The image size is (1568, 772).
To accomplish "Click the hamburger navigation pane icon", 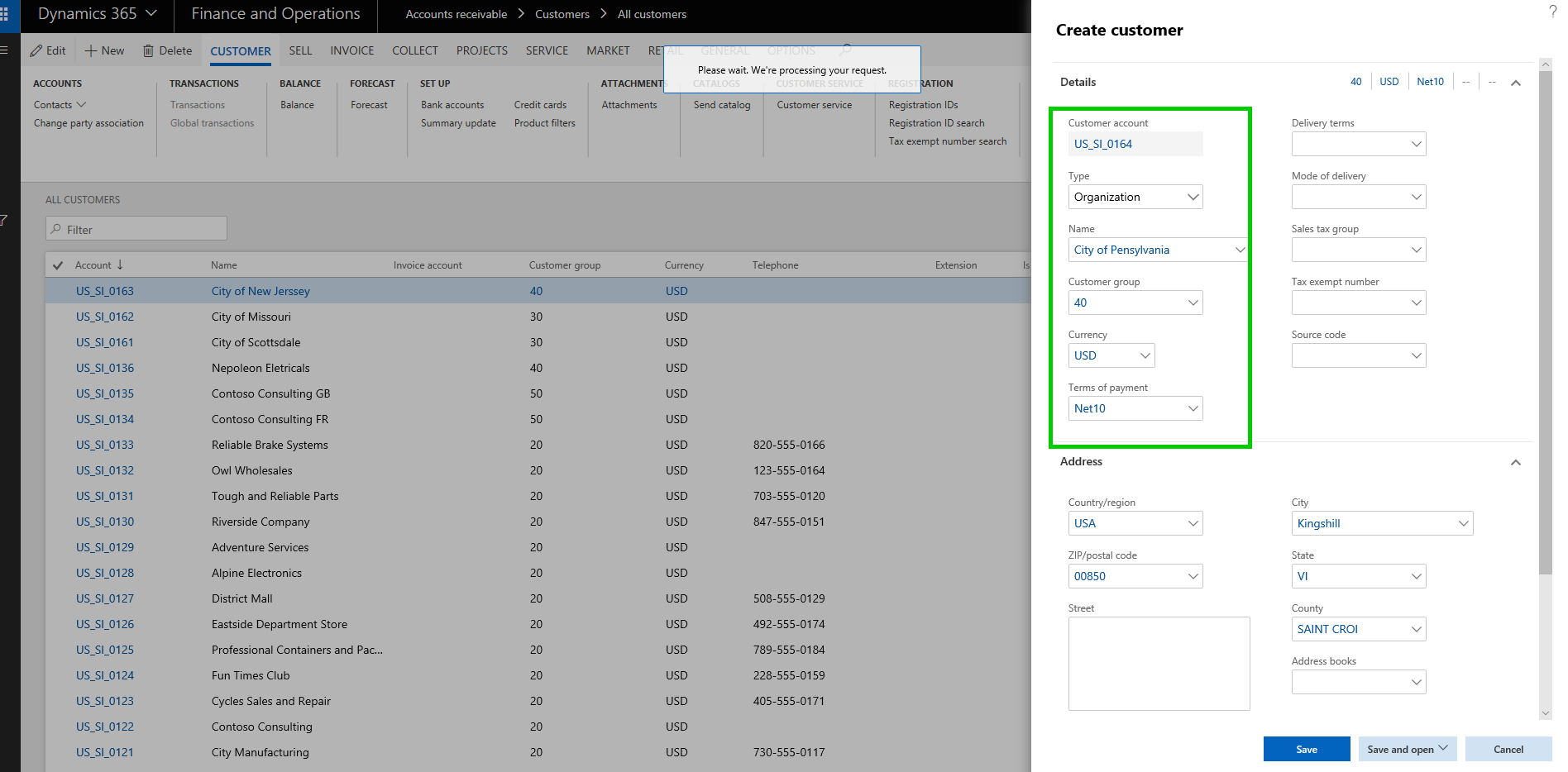I will [4, 50].
